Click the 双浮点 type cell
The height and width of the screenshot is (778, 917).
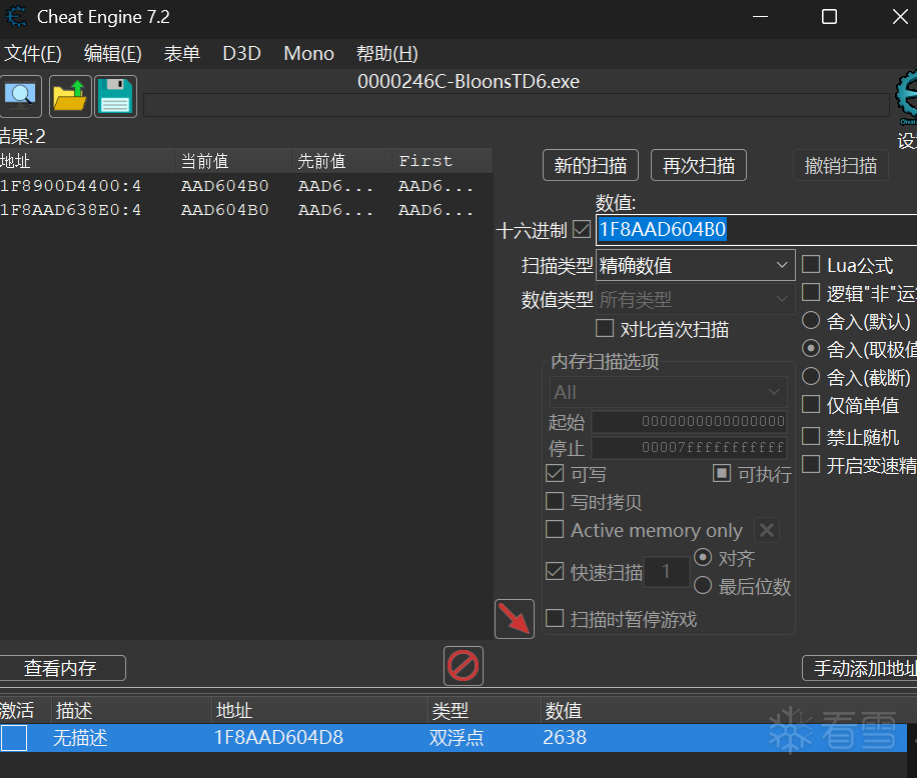click(x=456, y=738)
